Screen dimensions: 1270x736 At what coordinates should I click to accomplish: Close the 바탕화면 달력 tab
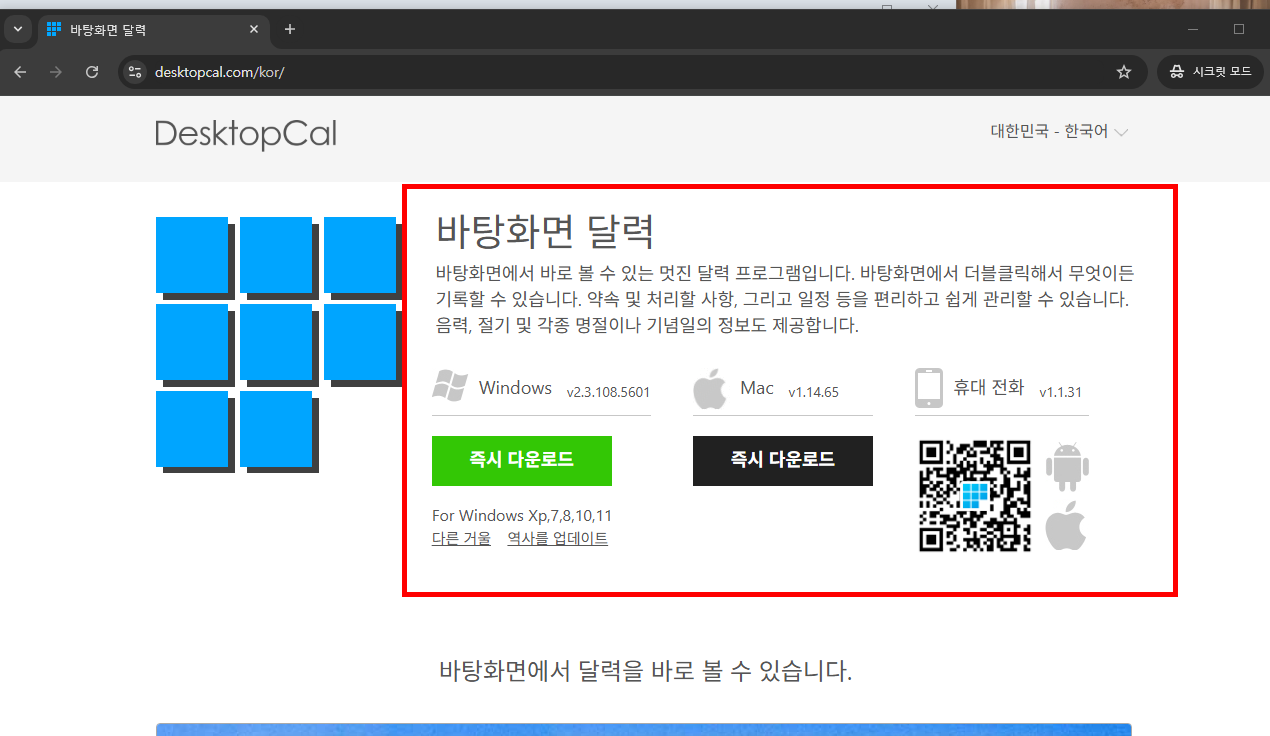pos(254,29)
